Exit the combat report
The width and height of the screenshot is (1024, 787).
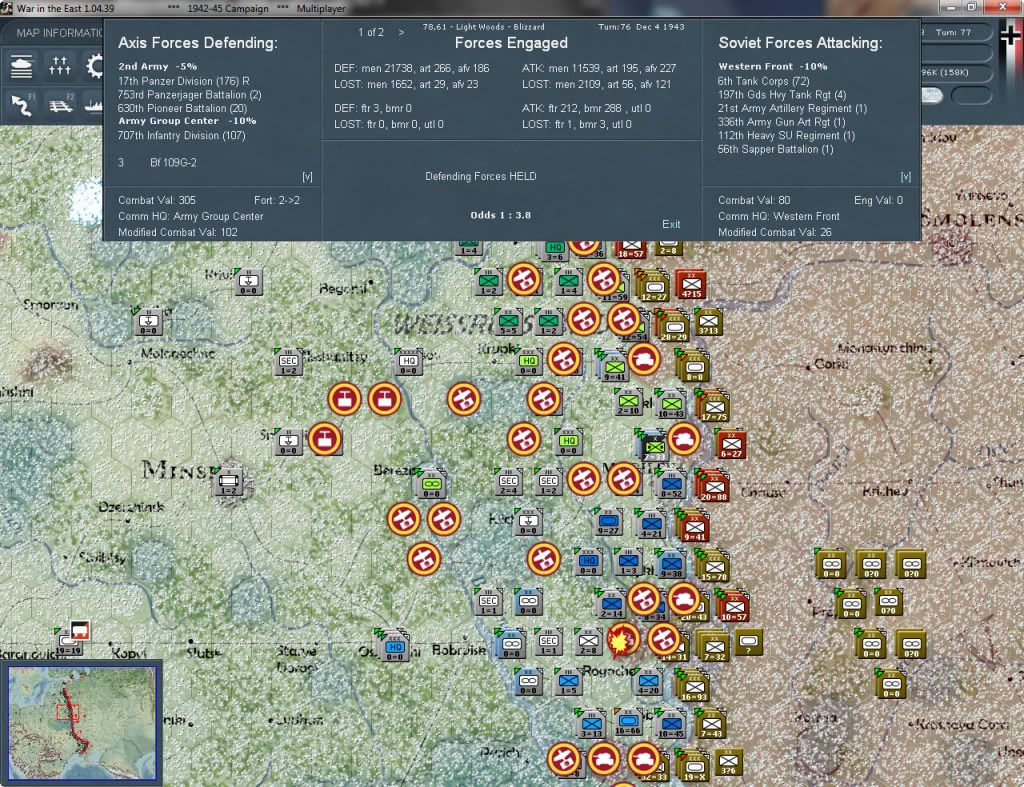(671, 224)
